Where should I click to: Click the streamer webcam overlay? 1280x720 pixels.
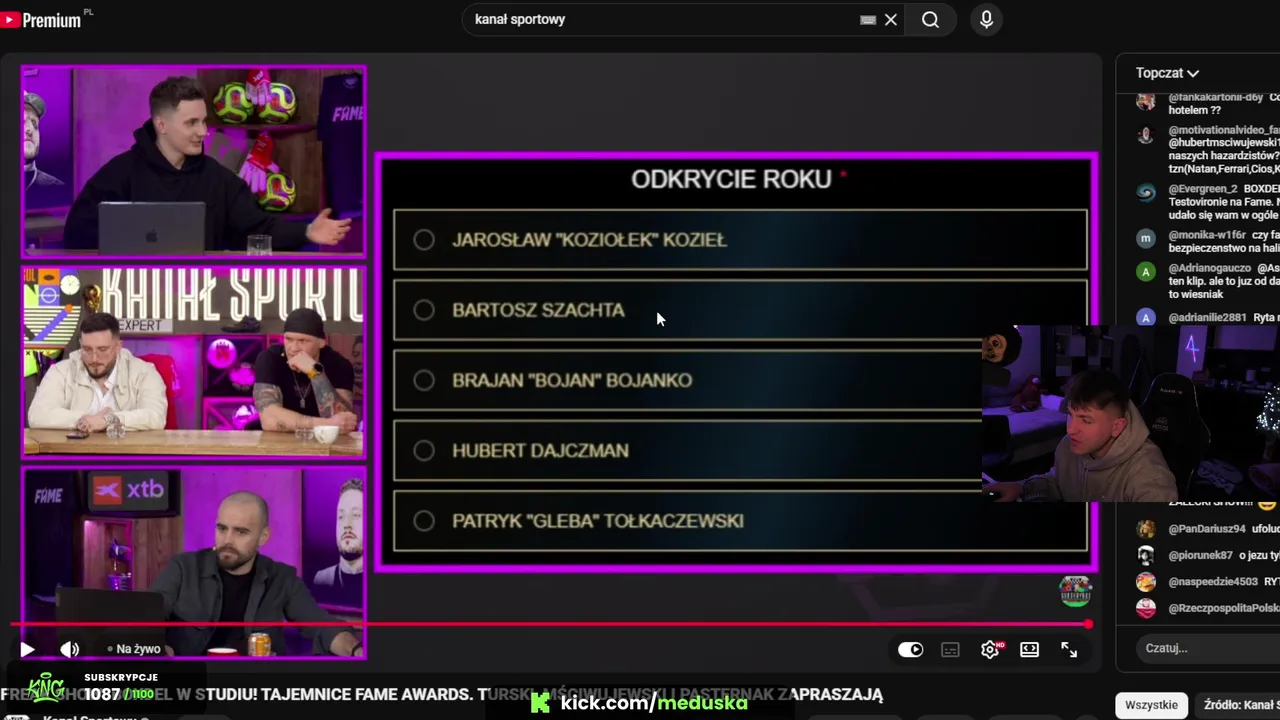[x=1130, y=412]
